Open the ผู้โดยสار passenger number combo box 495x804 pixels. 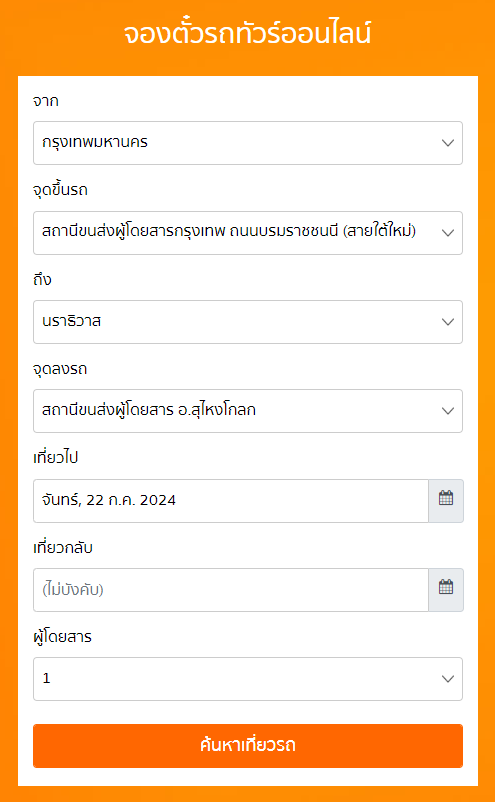248,679
